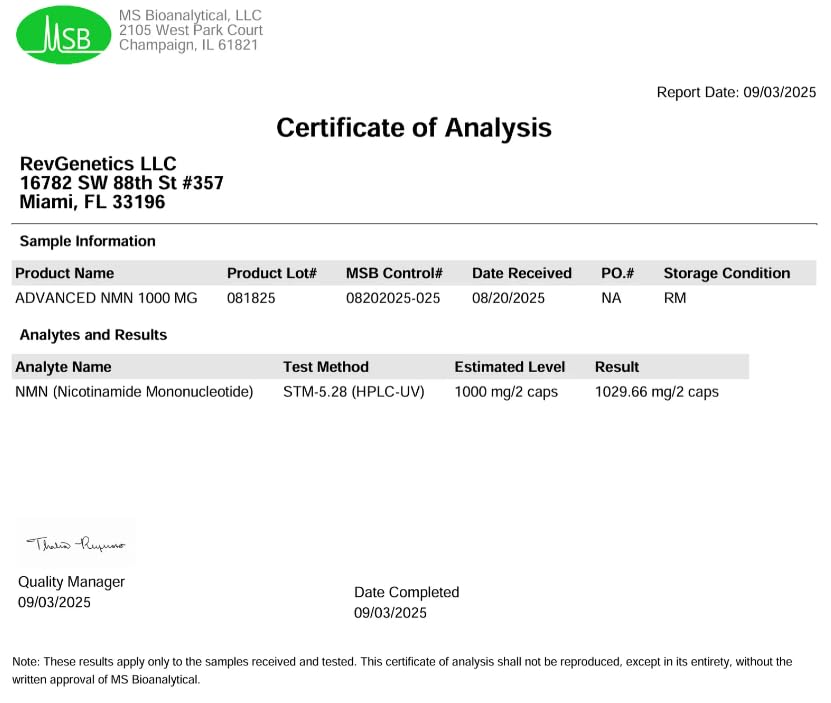Image resolution: width=831 pixels, height=703 pixels.
Task: Click the 'Note: These results apply' disclaimer
Action: pos(402,671)
